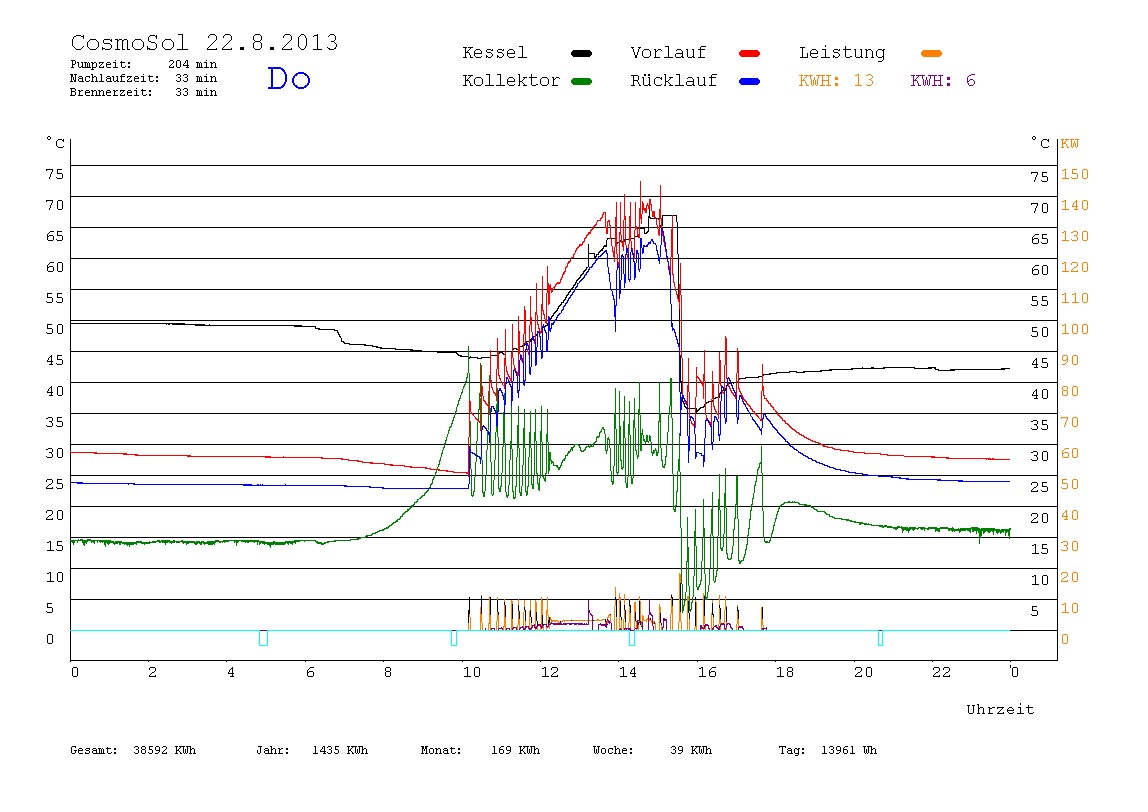Click the right axis '45' temperature label
The height and width of the screenshot is (812, 1148).
tap(1040, 363)
